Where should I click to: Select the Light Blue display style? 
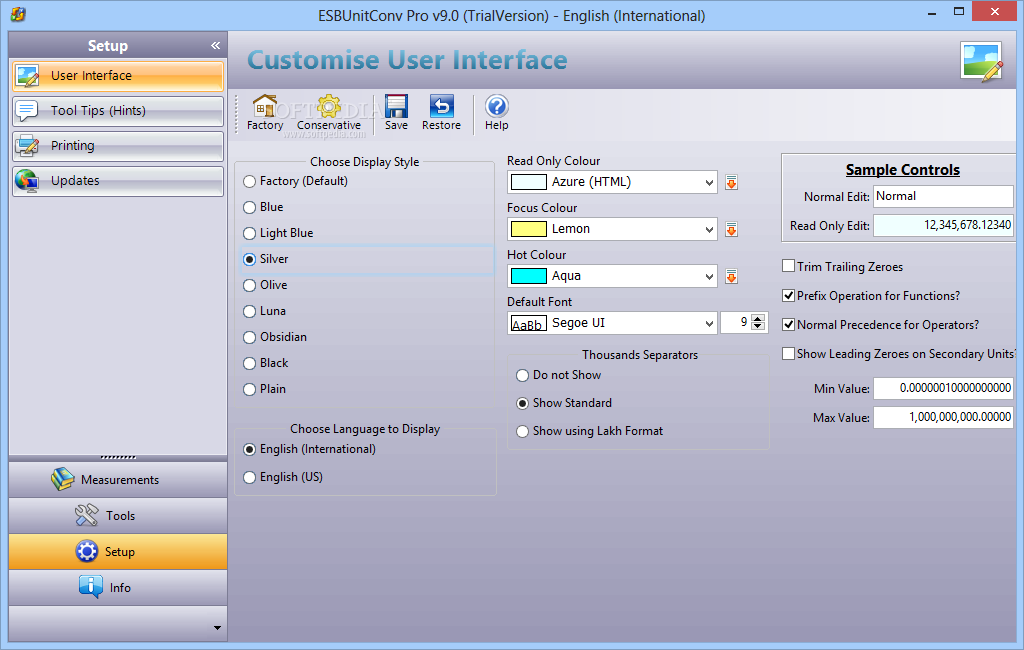[249, 233]
